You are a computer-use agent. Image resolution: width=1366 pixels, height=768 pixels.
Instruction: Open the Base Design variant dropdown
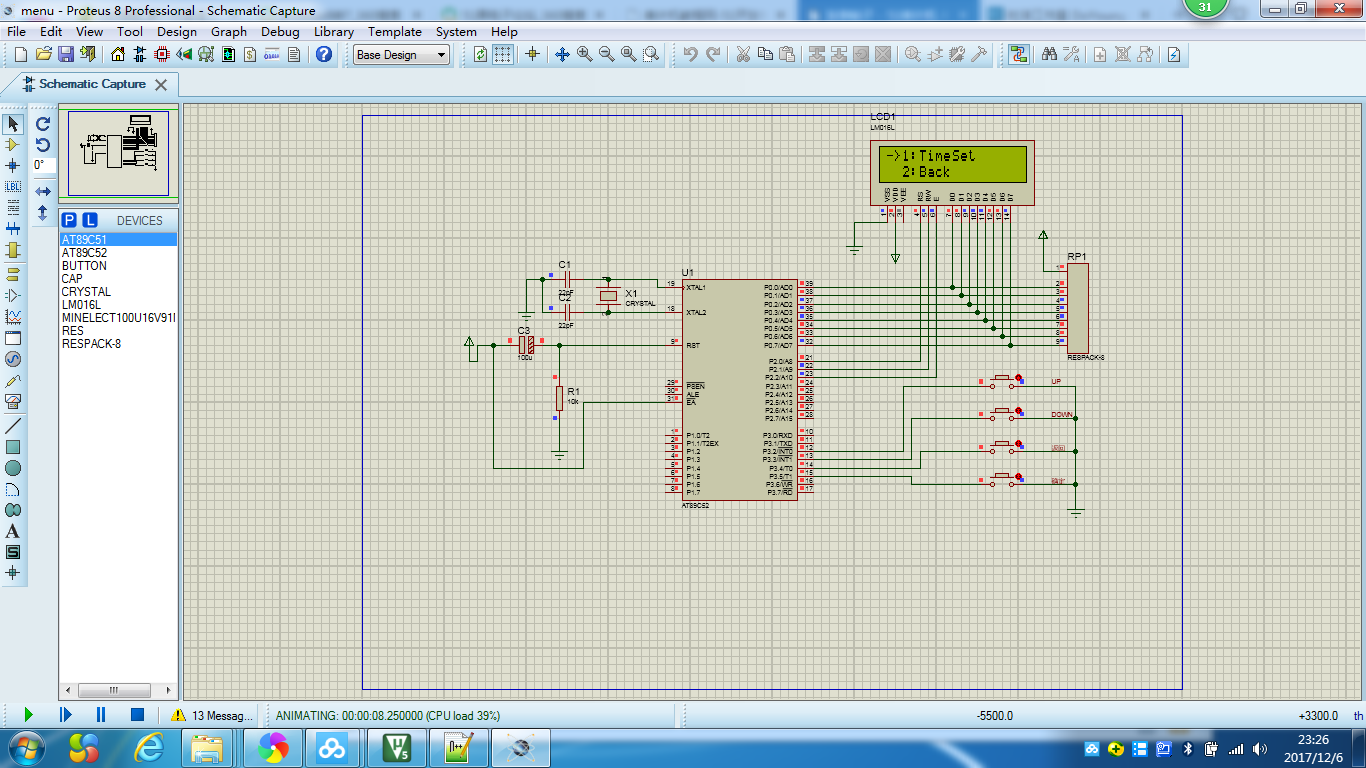click(402, 55)
